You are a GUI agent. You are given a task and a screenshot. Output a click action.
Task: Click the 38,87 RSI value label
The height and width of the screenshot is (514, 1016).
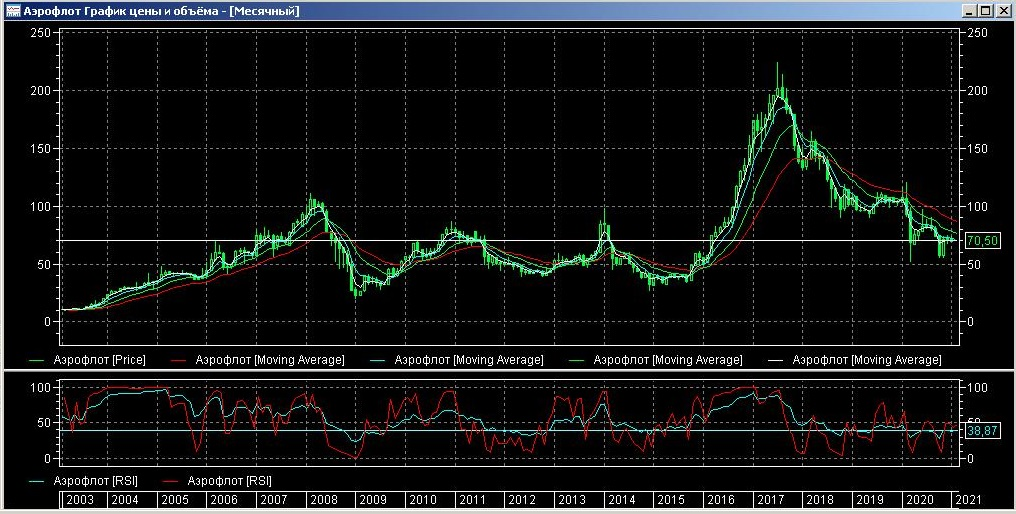coord(982,430)
